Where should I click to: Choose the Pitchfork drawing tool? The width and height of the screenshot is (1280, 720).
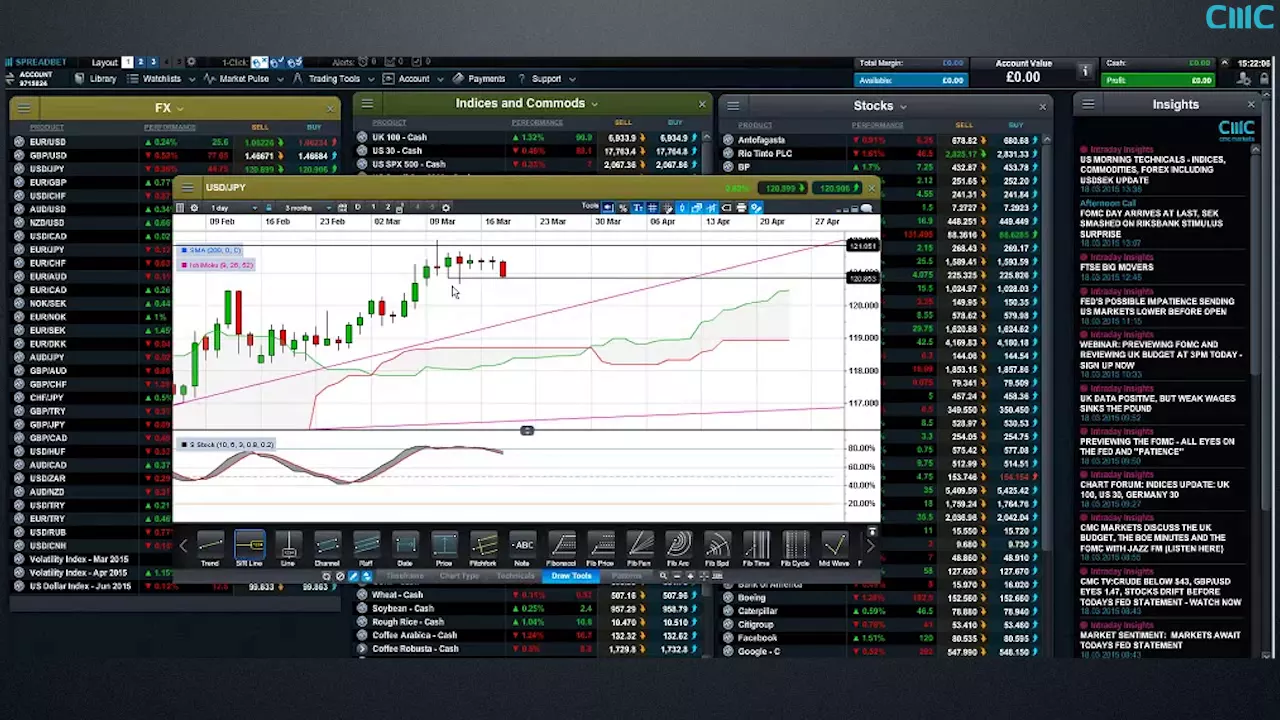pyautogui.click(x=483, y=548)
